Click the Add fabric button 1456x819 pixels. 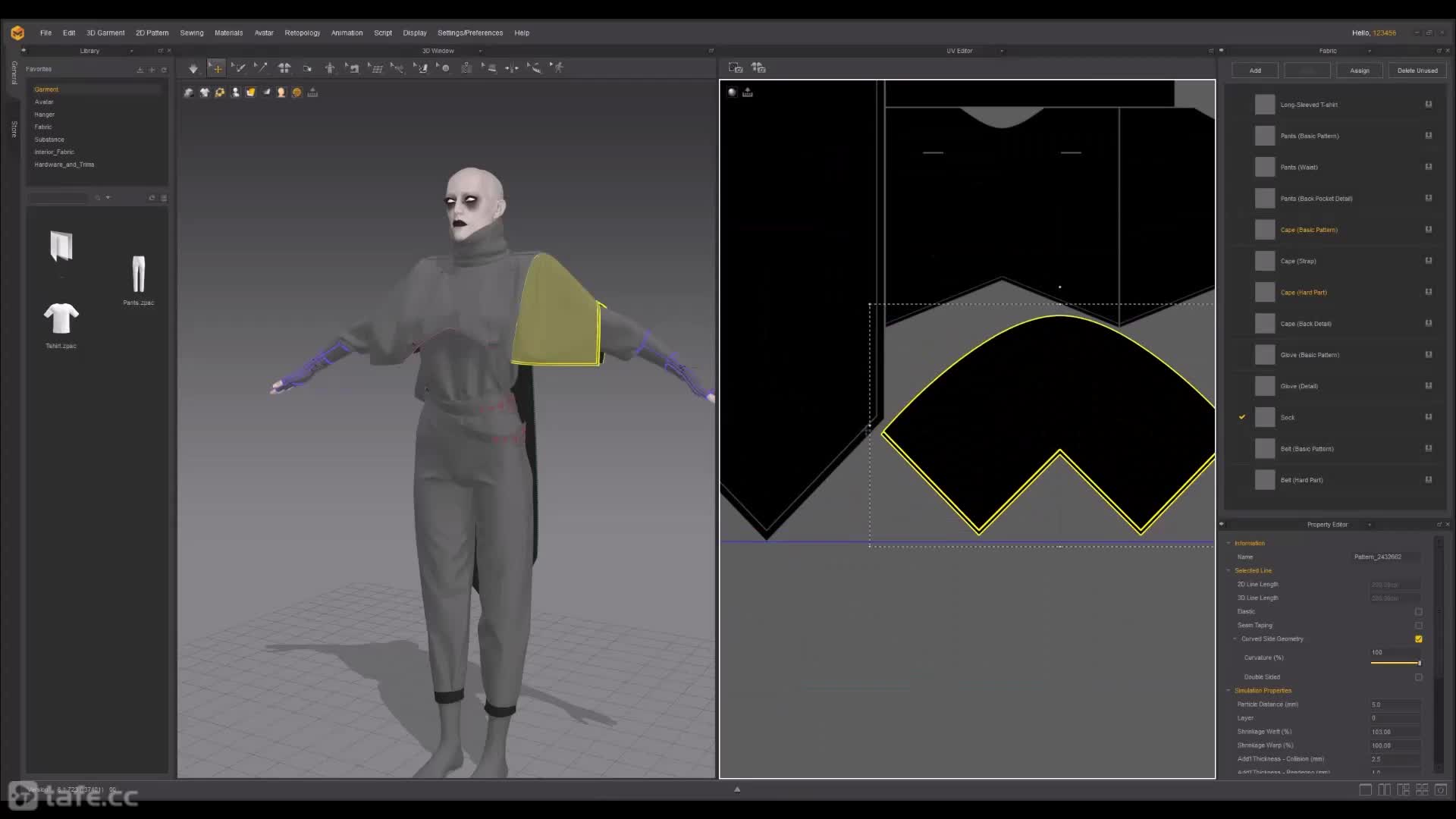click(1255, 71)
